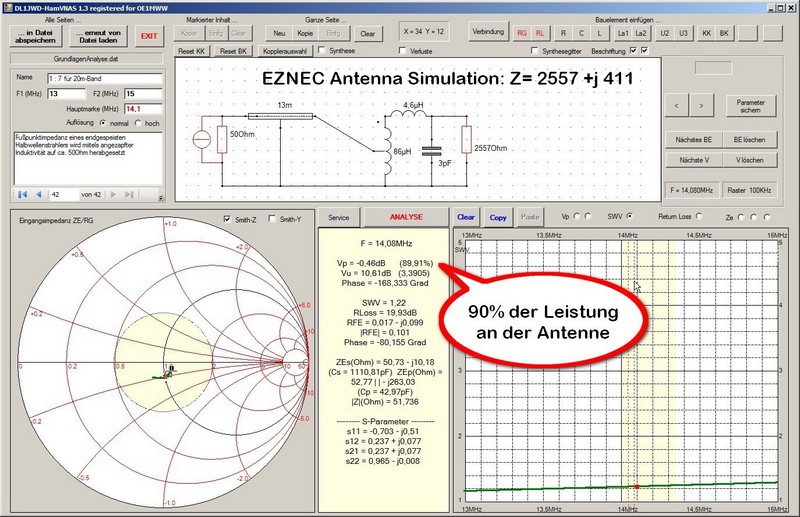Run ANALYSE

pyautogui.click(x=406, y=217)
